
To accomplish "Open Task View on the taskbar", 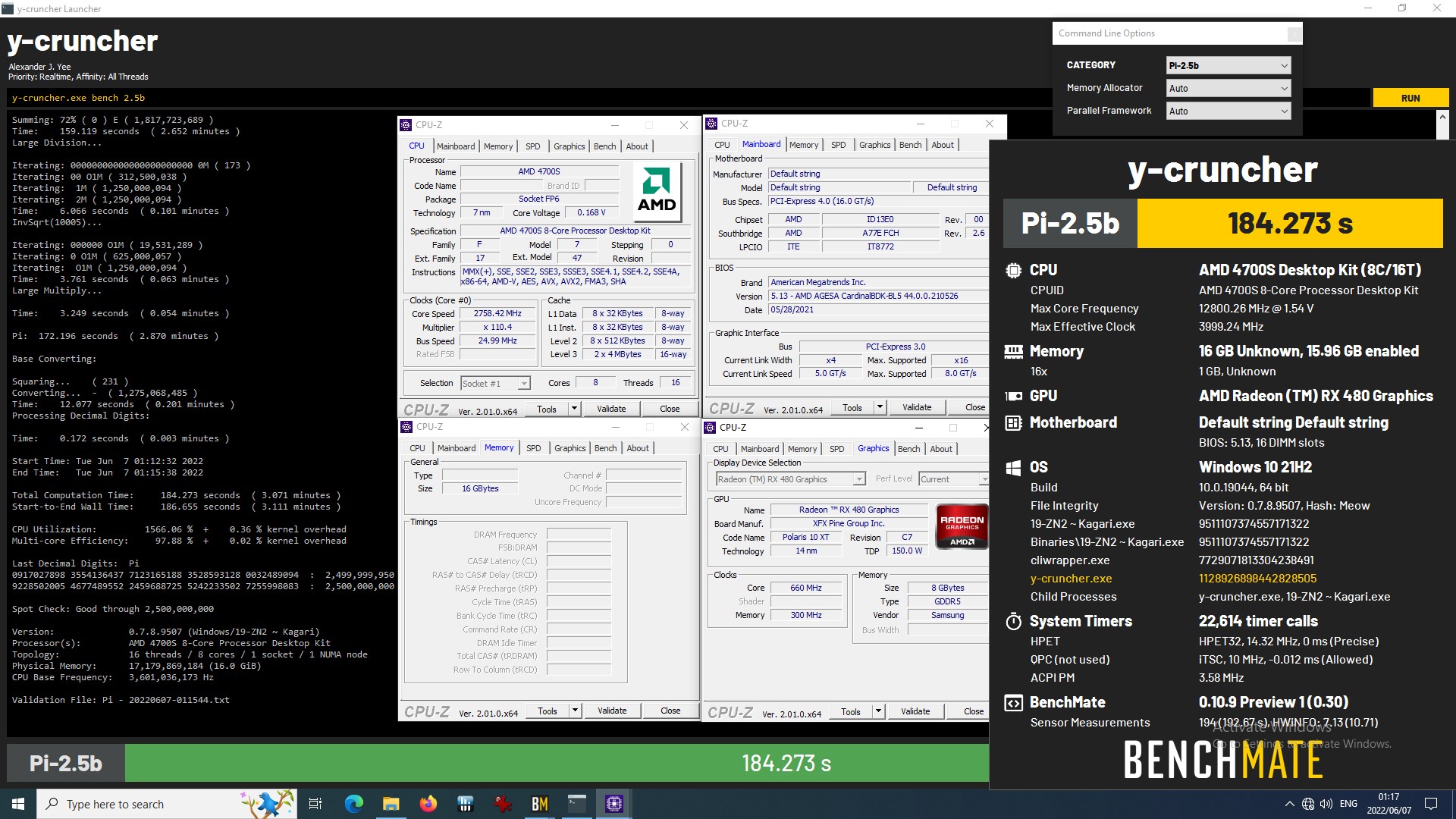I will click(315, 804).
